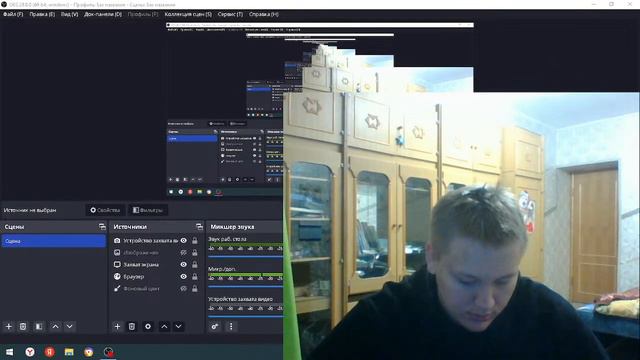Remove selected scene with trash icon
640x360 pixels.
coord(23,327)
